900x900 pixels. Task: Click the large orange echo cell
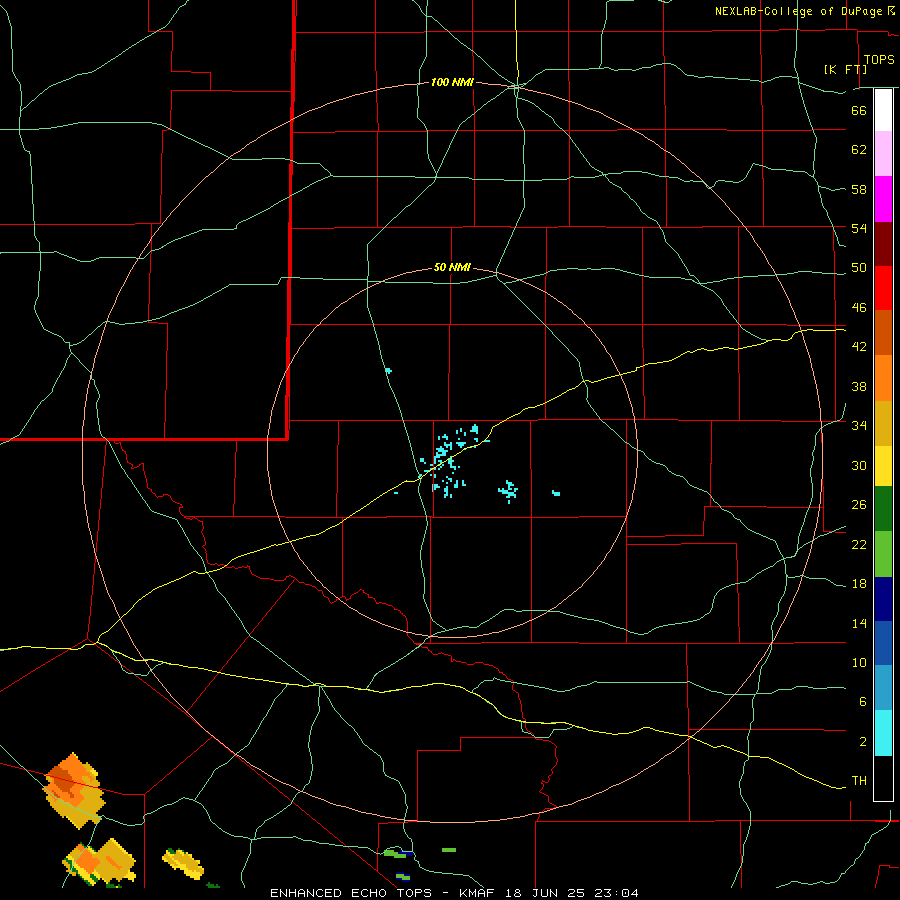[x=74, y=790]
